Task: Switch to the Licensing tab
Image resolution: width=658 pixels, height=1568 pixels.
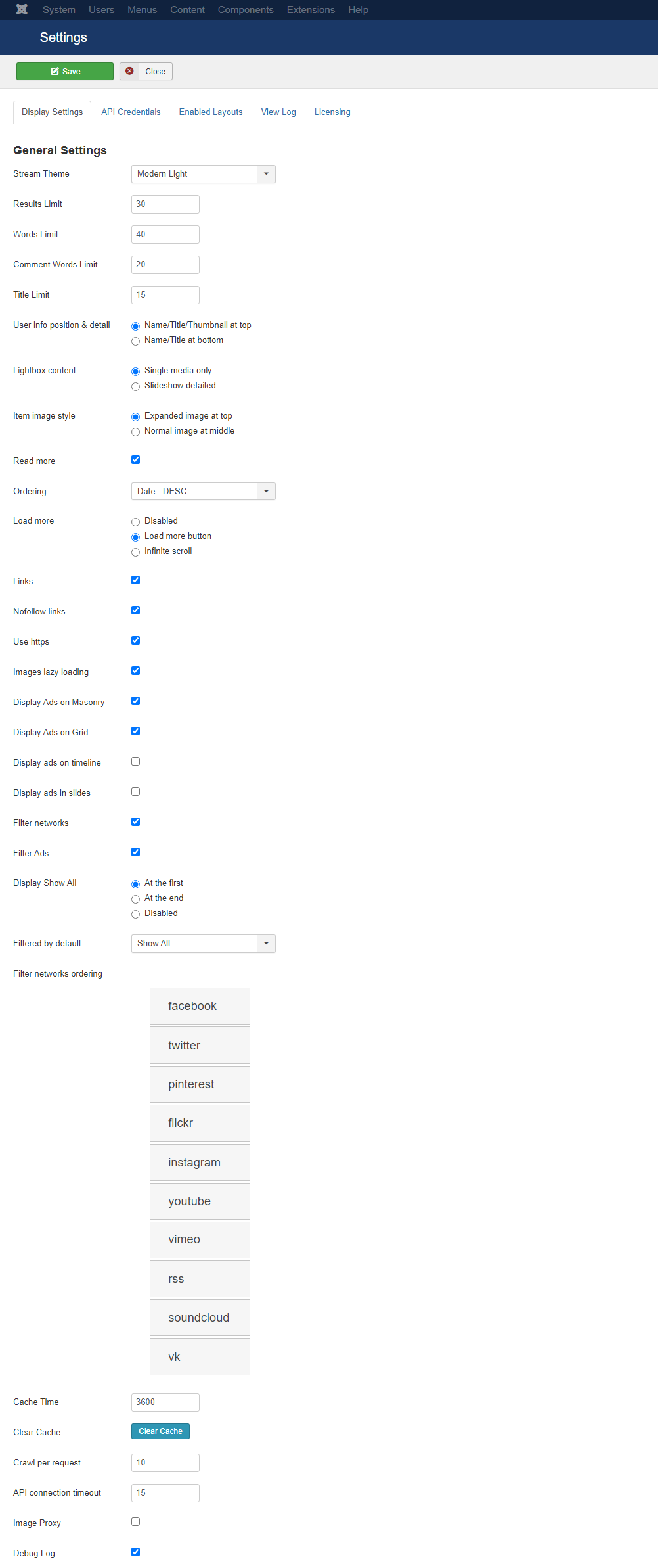Action: pos(332,112)
